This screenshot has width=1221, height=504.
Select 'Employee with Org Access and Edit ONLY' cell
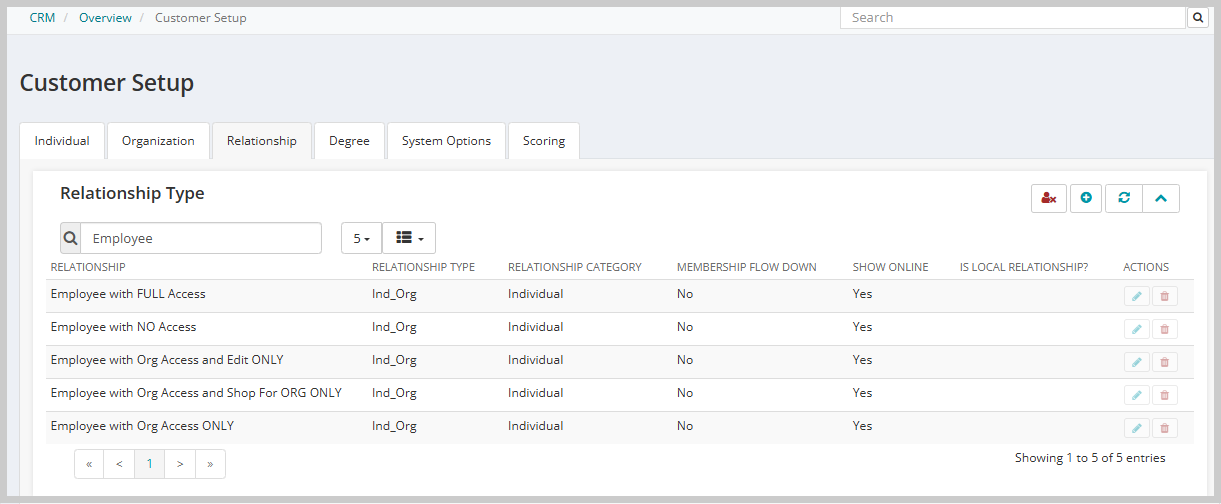(x=167, y=360)
